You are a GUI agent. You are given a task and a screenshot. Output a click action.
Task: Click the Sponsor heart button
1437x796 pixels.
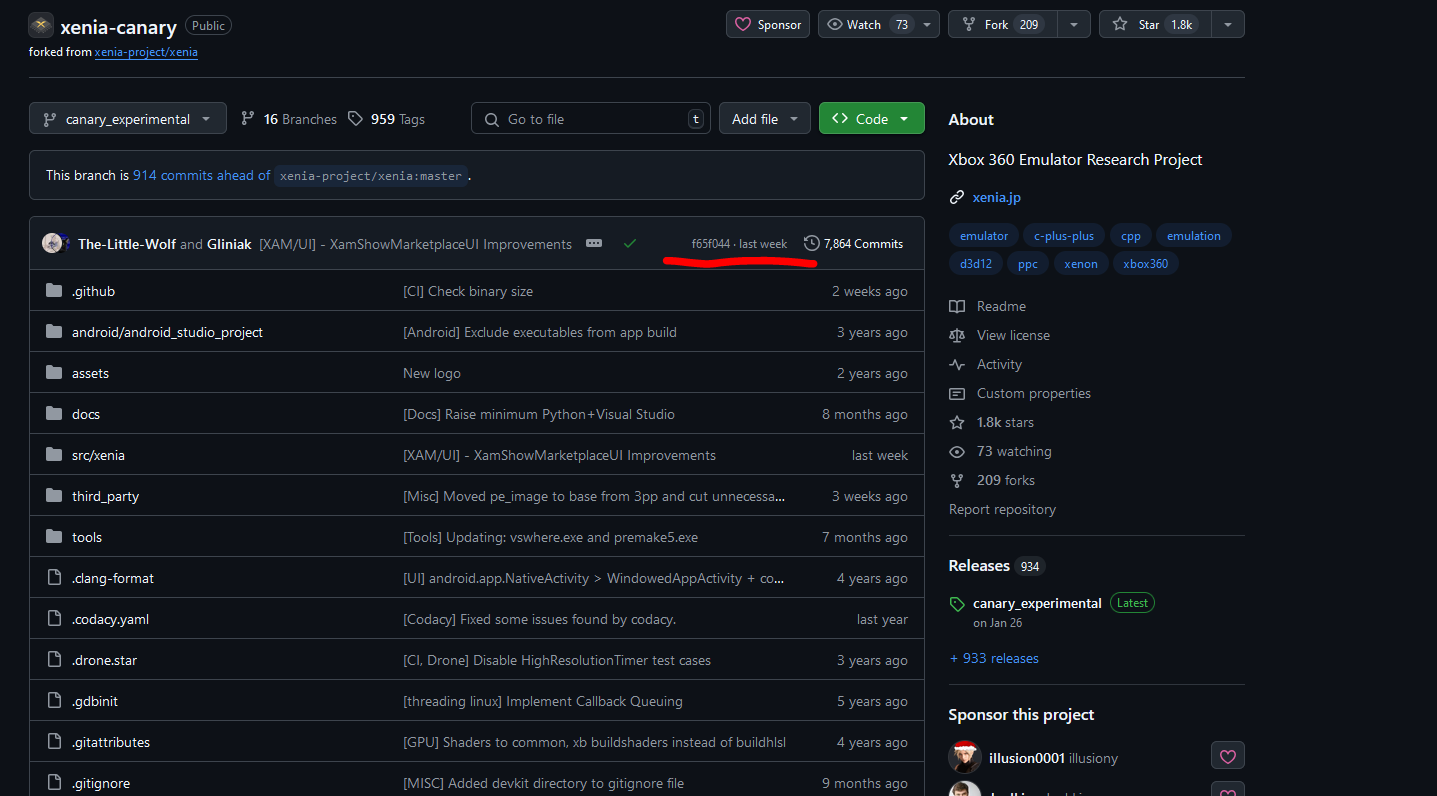click(x=768, y=25)
